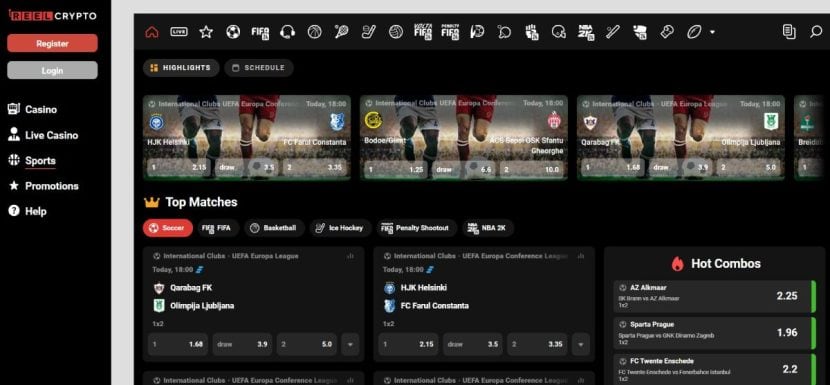Screen dimensions: 830x385
Task: Select the soccer ball sport icon
Action: coord(233,32)
